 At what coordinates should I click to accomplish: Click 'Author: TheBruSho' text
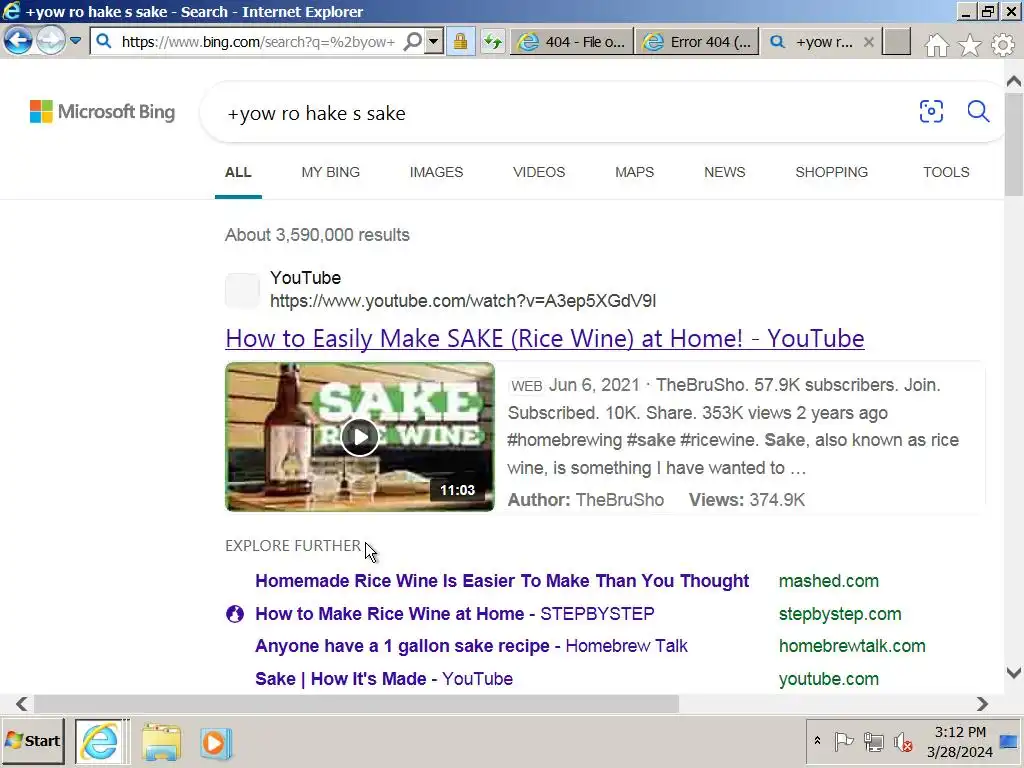[x=586, y=500]
